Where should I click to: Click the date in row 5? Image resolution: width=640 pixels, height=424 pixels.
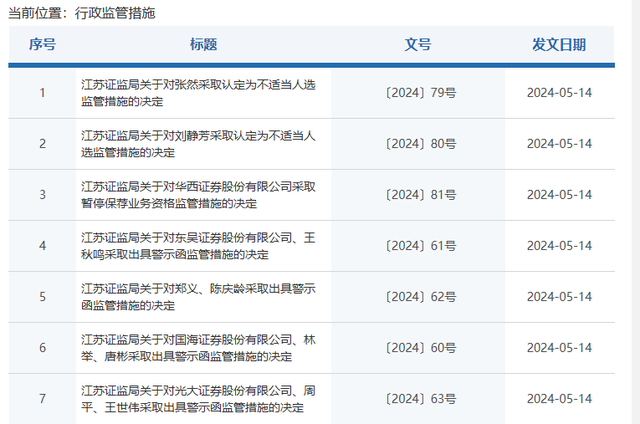[x=559, y=297]
